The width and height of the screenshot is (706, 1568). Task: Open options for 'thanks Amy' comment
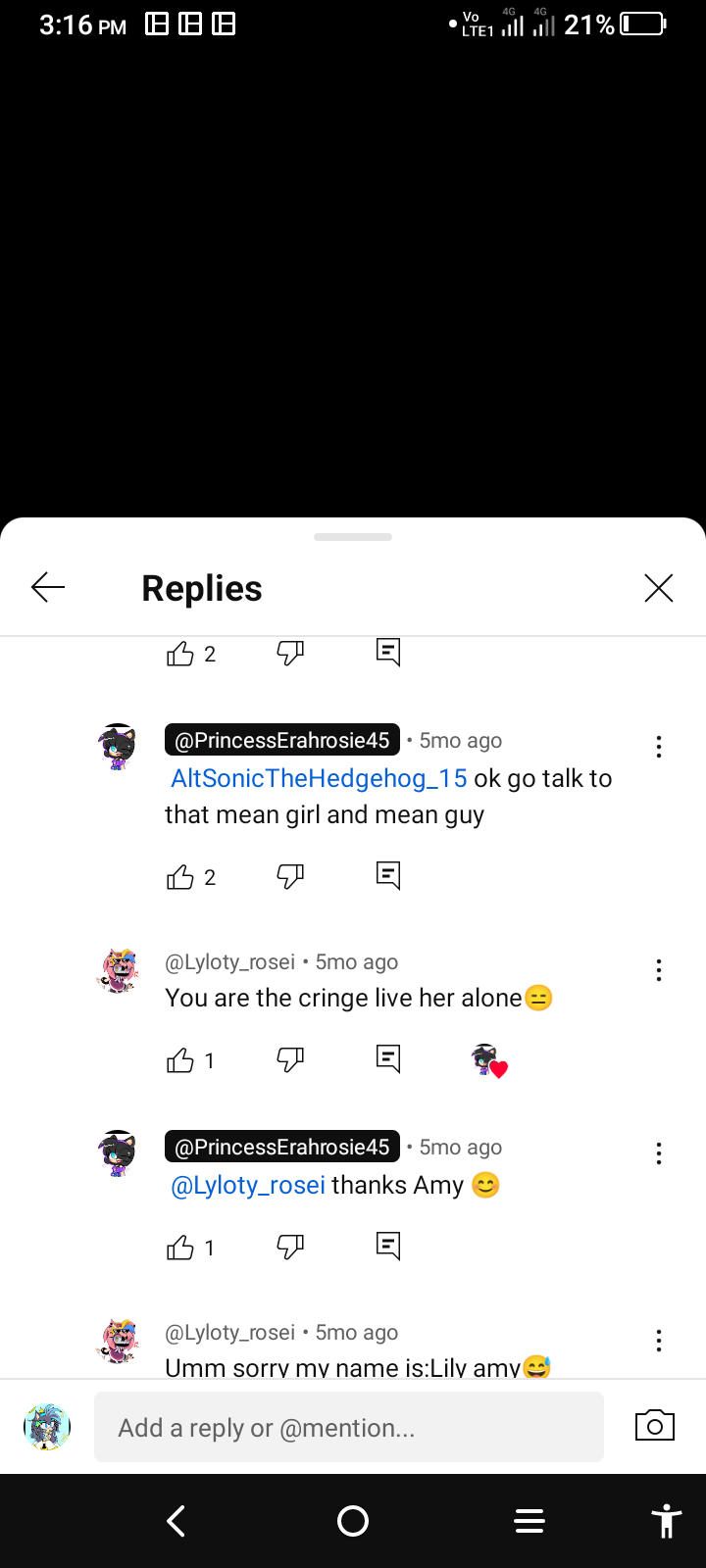point(659,1153)
